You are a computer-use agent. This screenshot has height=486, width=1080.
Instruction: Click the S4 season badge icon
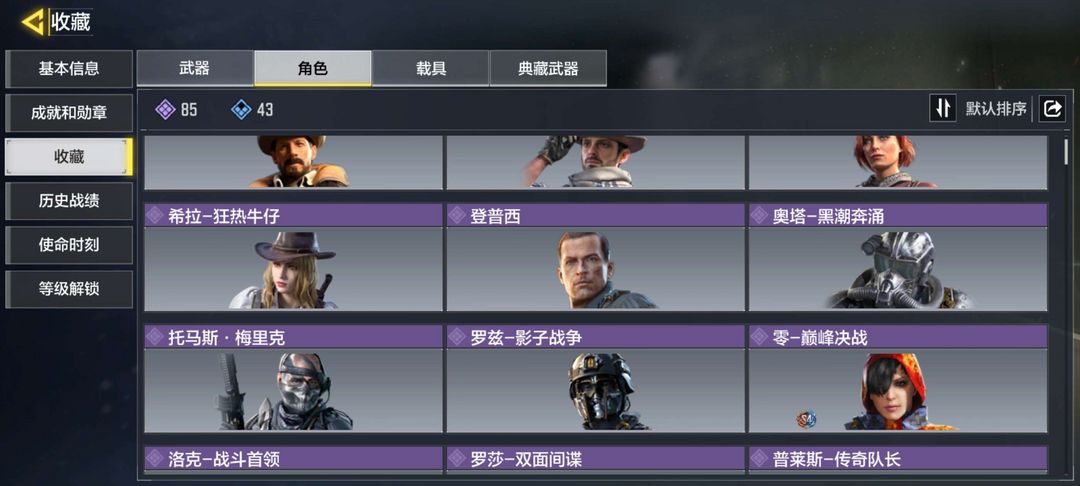pyautogui.click(x=807, y=419)
